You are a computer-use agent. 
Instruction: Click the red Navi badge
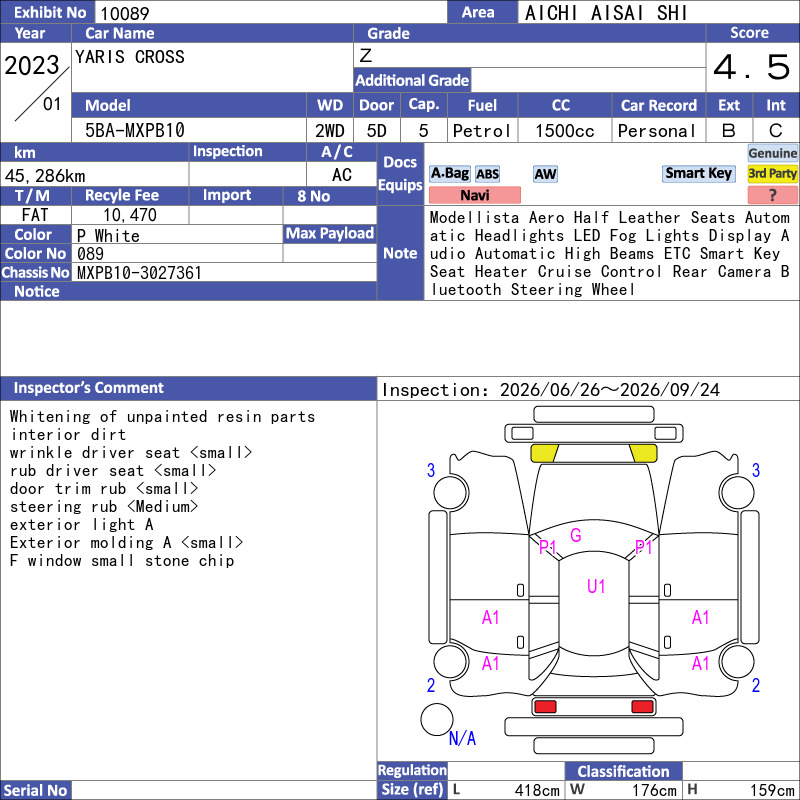tap(474, 195)
